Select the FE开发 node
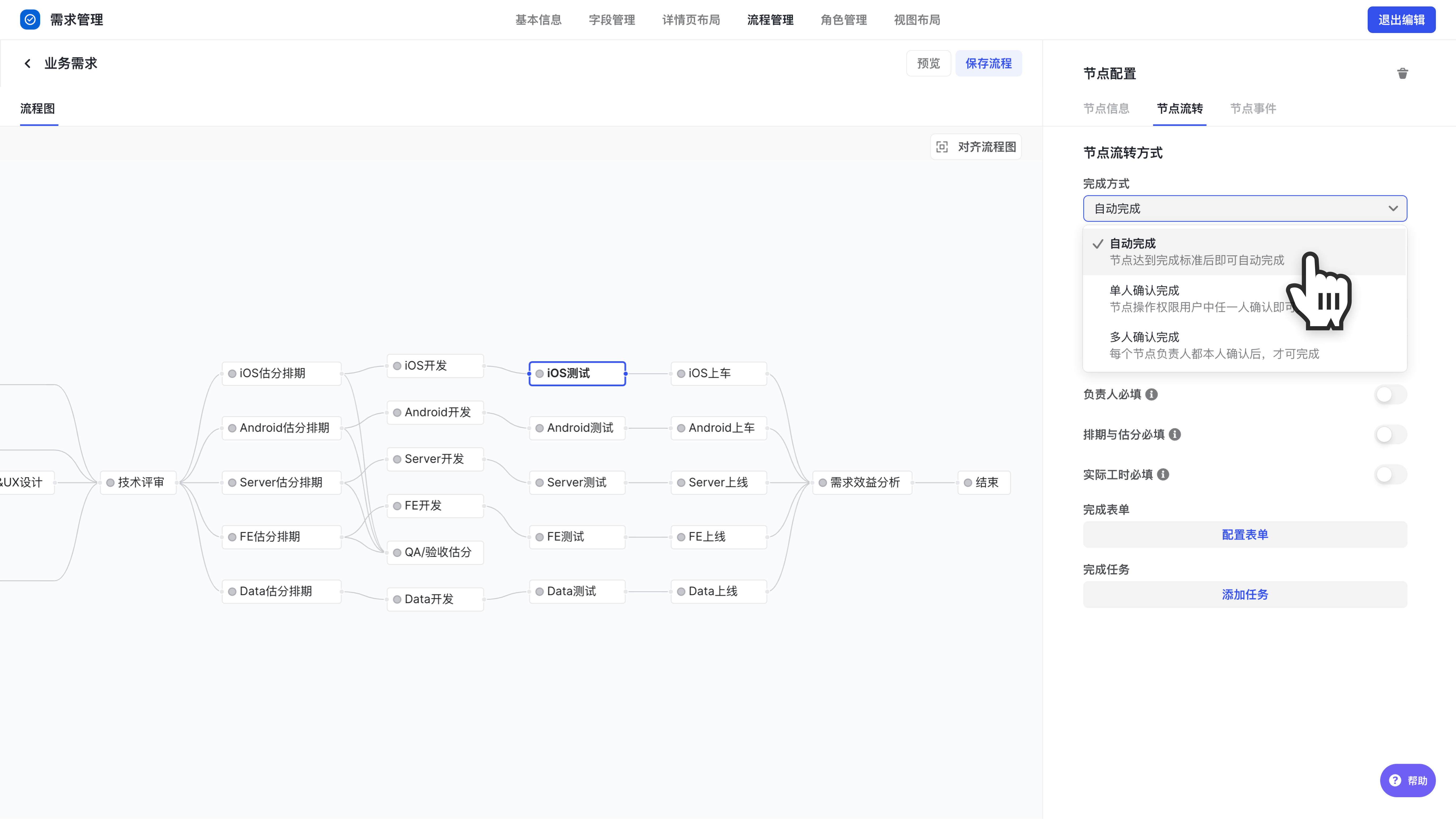1456x819 pixels. [435, 506]
